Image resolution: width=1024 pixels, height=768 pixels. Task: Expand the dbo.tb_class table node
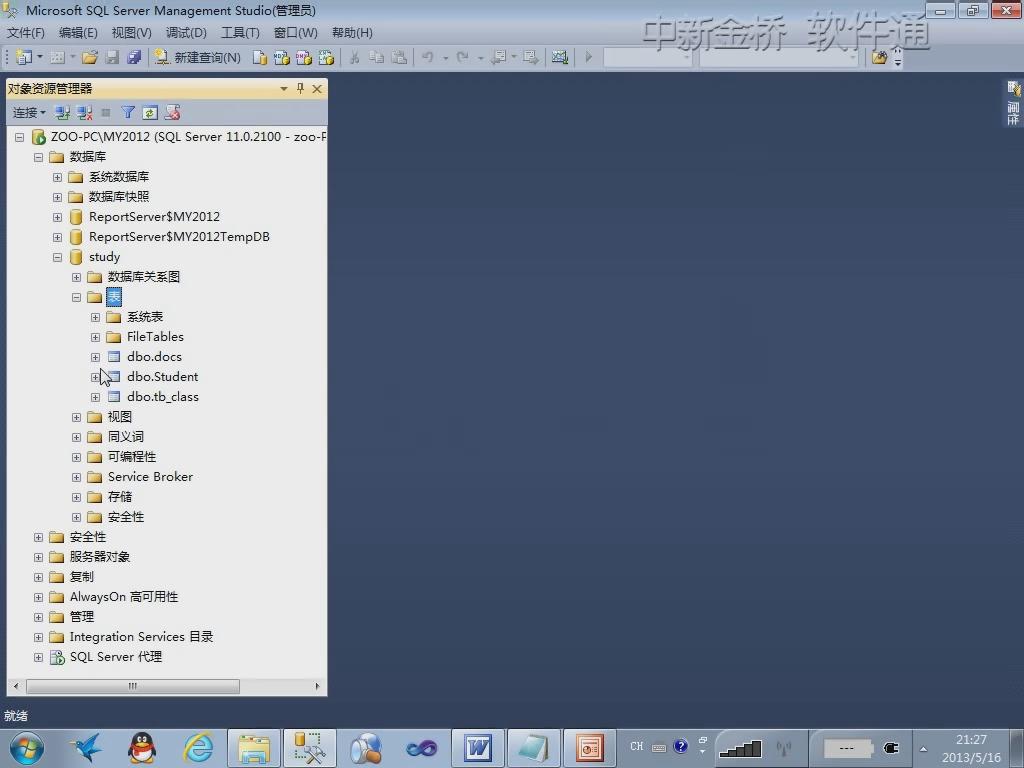(x=95, y=397)
